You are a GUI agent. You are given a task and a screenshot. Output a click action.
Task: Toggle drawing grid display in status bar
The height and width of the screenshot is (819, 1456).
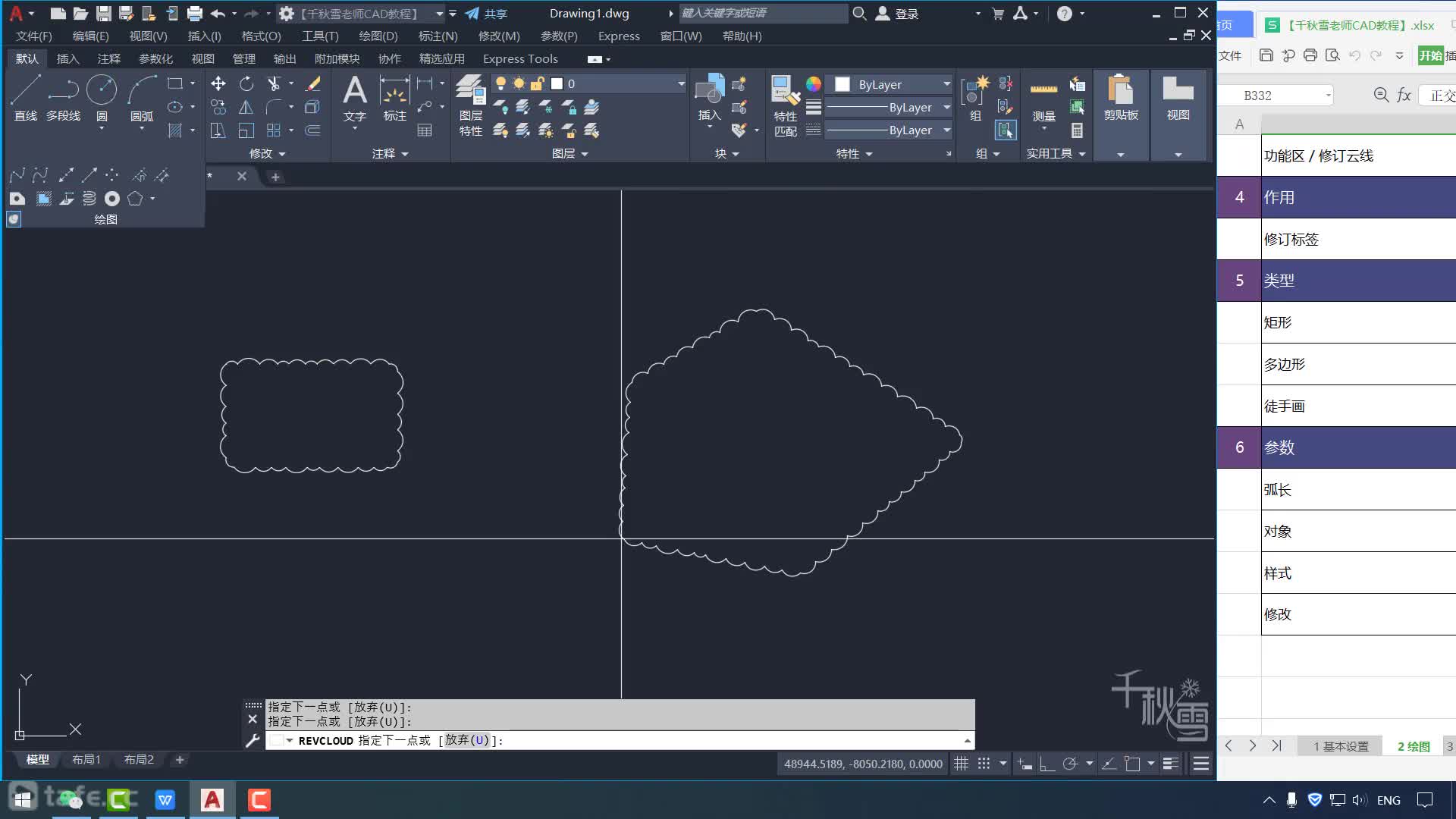click(961, 764)
